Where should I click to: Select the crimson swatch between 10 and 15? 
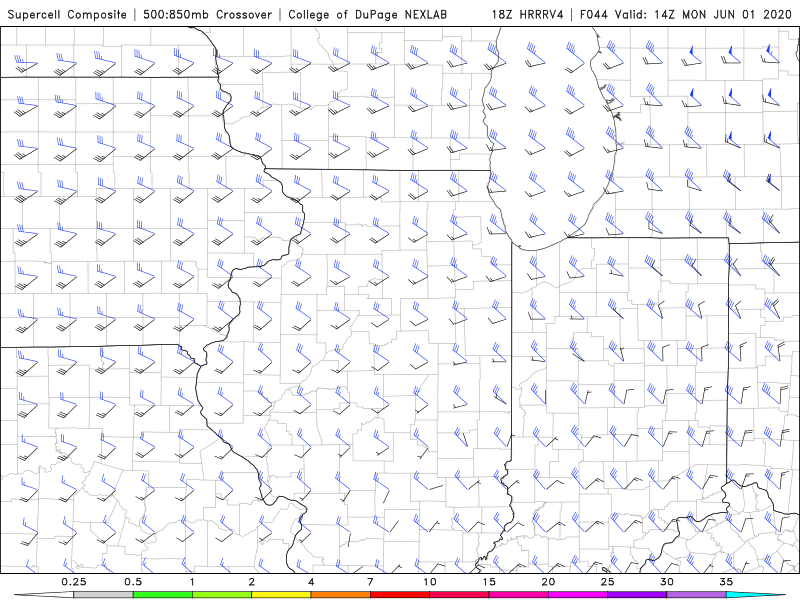[459, 595]
